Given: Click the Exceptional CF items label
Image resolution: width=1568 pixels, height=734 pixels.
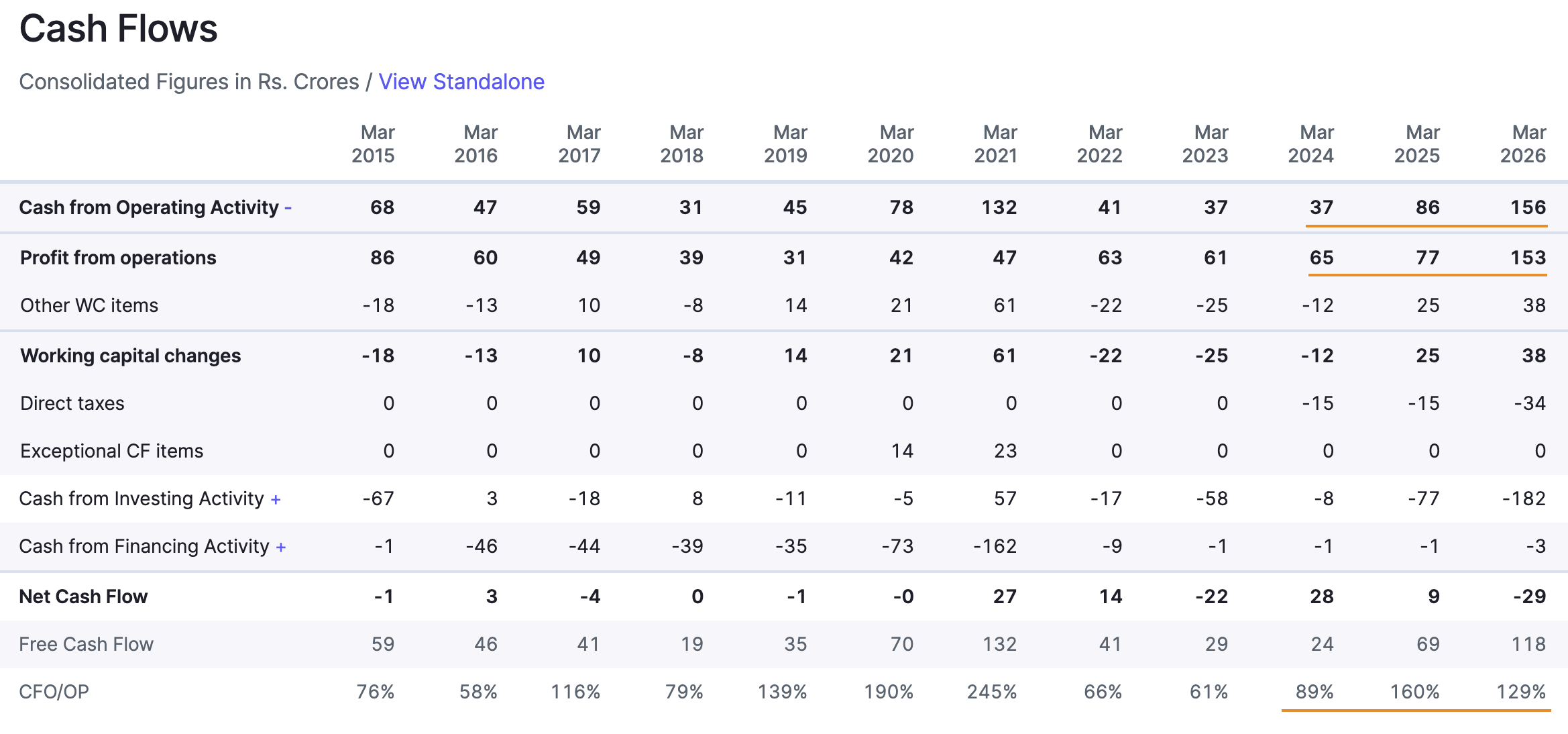Looking at the screenshot, I should point(112,451).
